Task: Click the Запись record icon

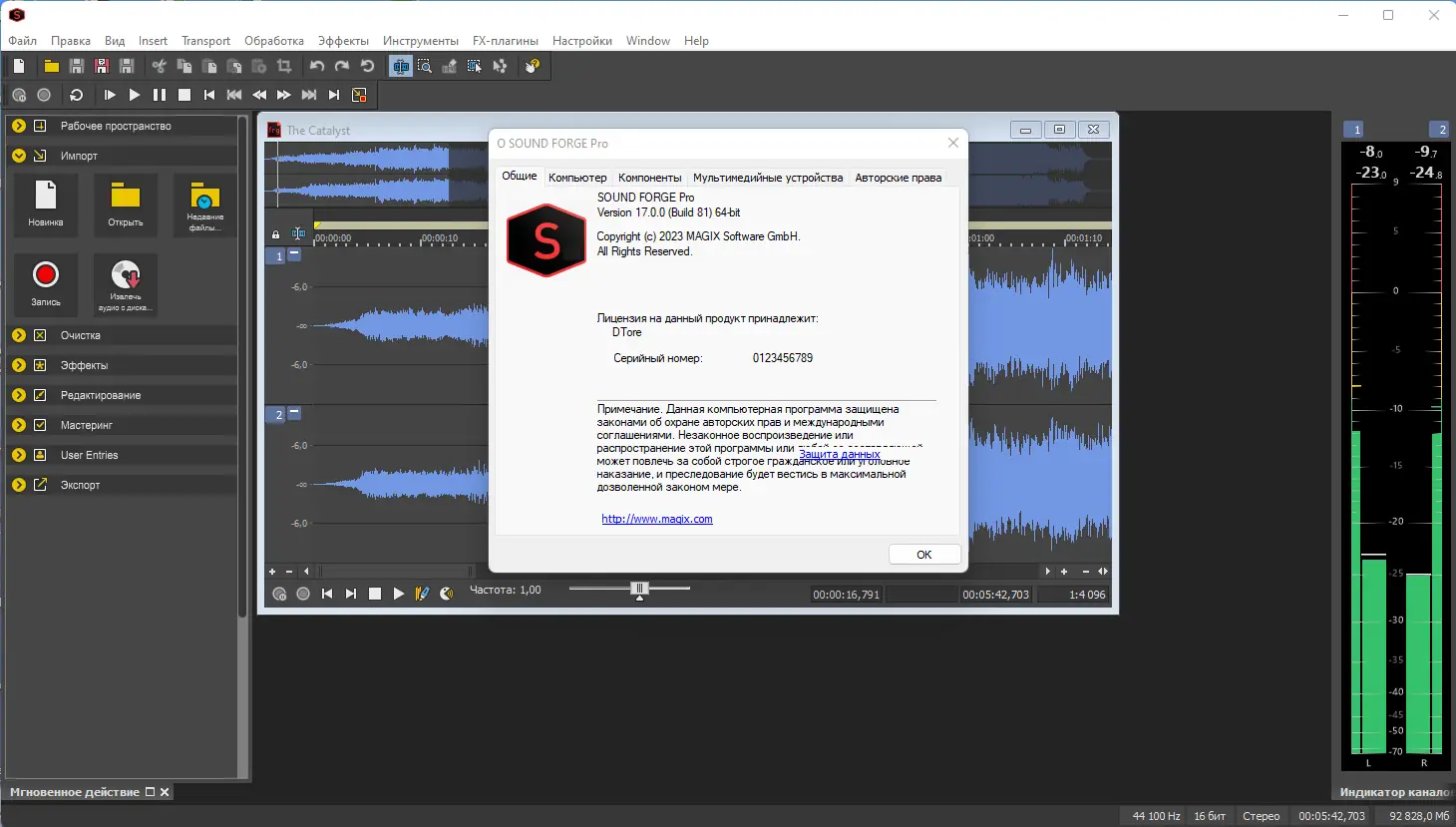Action: (45, 284)
